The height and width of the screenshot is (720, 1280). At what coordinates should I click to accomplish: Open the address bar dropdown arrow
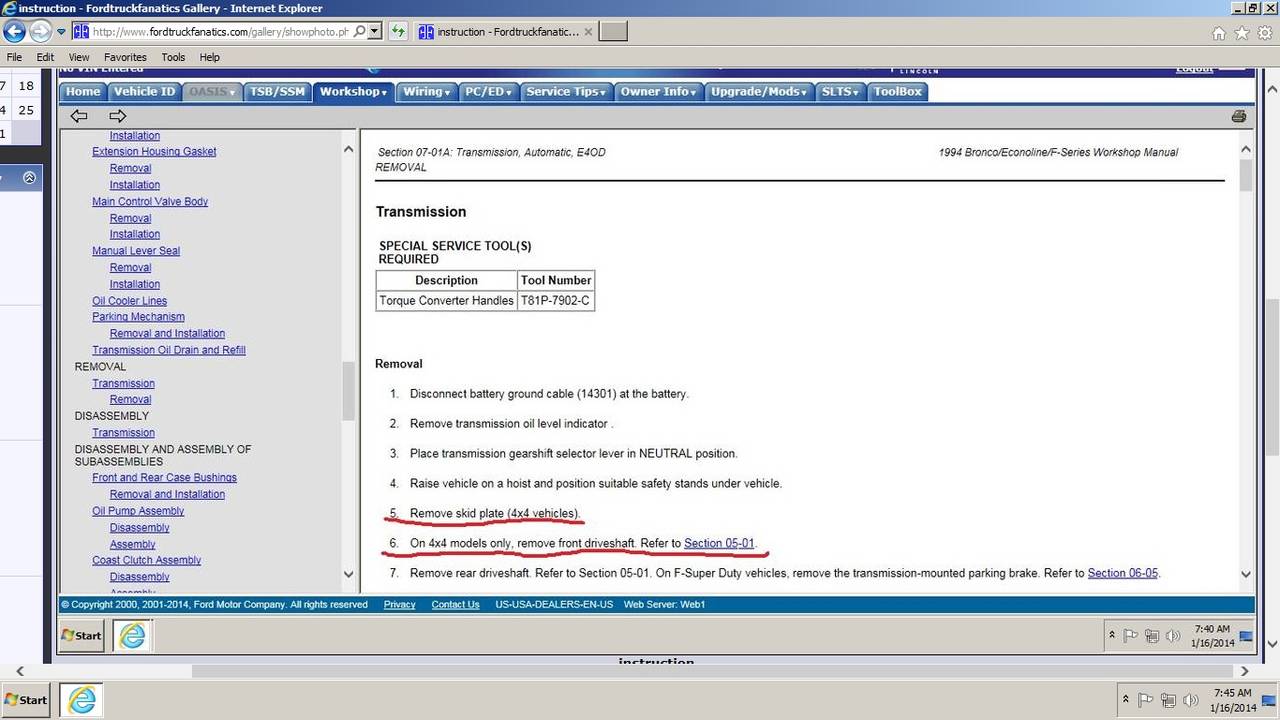point(375,31)
